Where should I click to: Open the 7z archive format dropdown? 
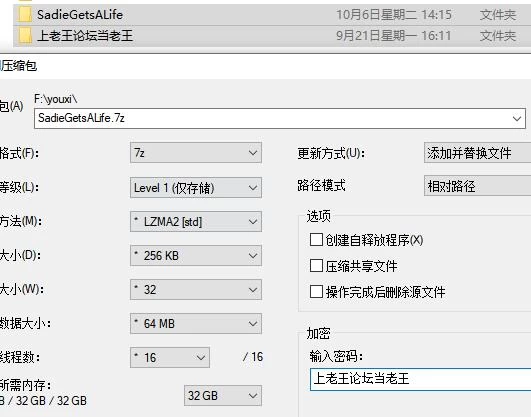pyautogui.click(x=196, y=153)
